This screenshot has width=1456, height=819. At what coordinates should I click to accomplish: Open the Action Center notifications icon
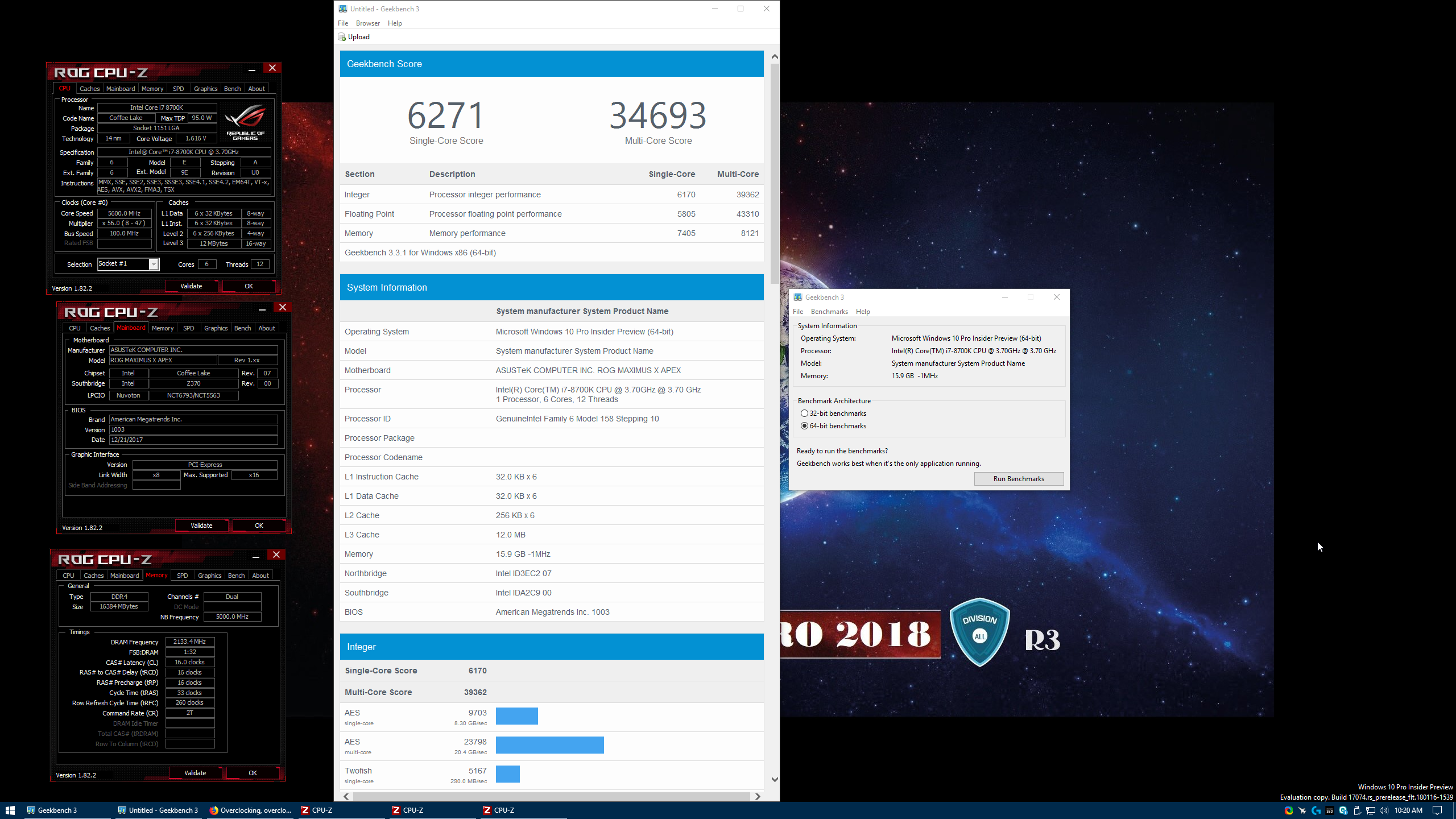pos(1437,810)
